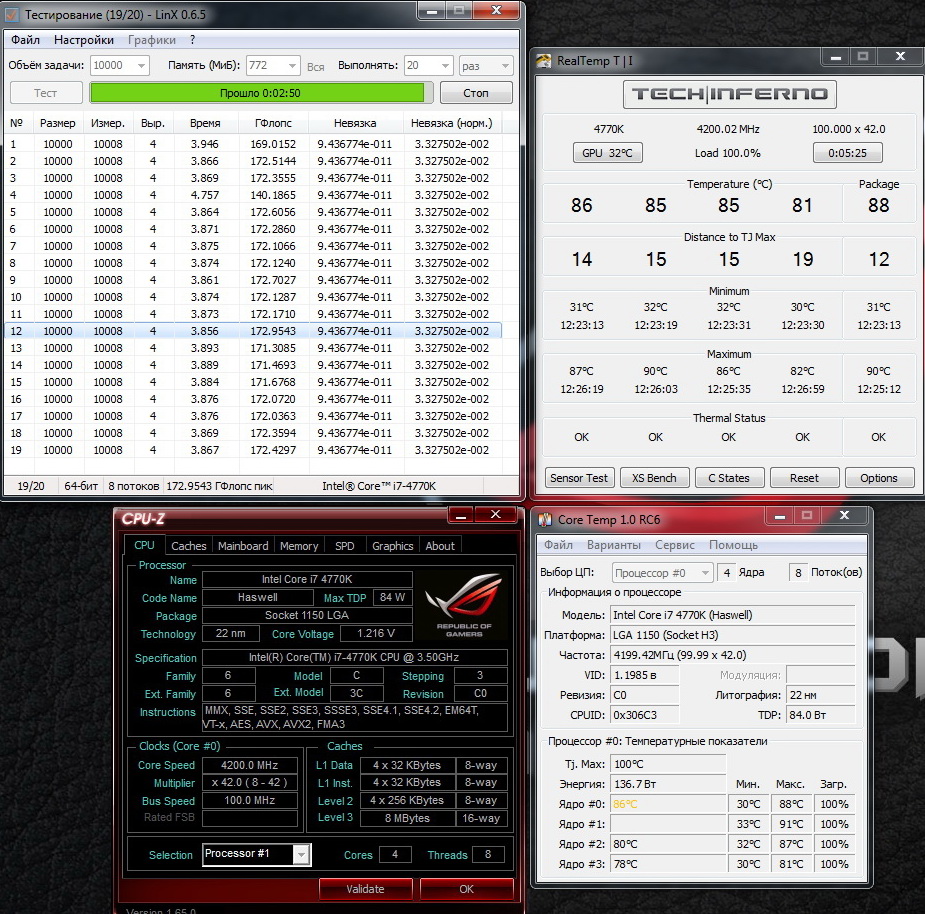
Task: Expand the раз units dropdown in LinX
Action: (505, 65)
